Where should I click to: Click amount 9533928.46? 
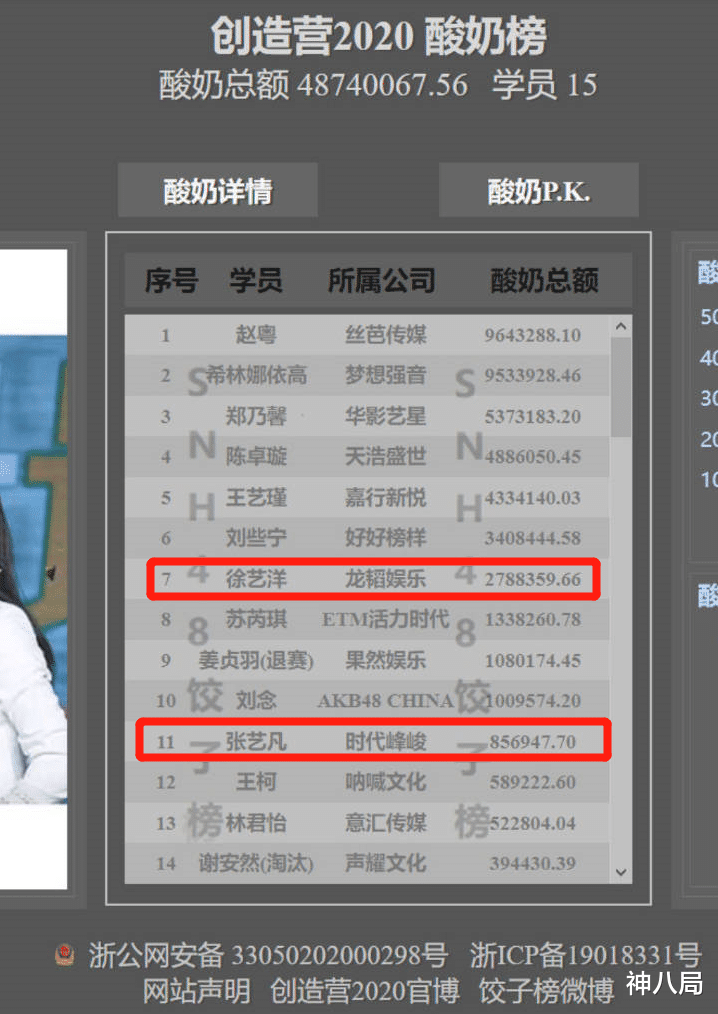point(532,375)
